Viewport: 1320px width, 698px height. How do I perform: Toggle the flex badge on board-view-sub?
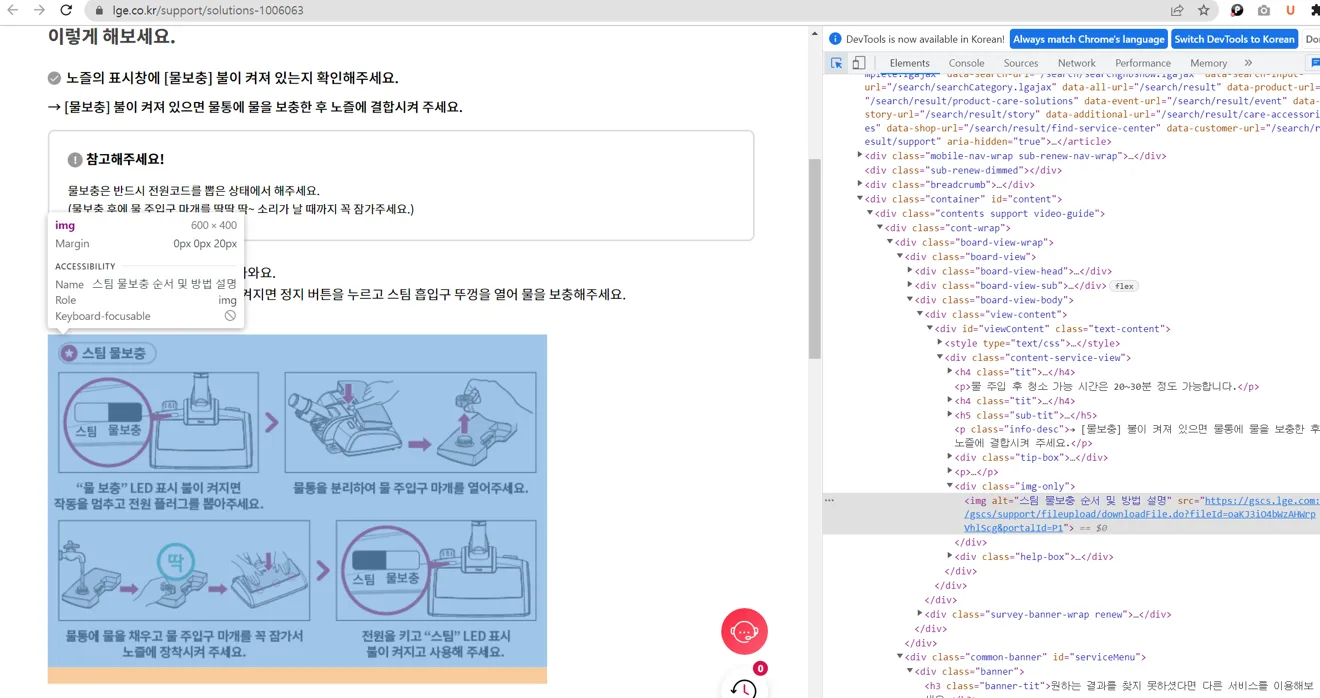[x=1124, y=286]
